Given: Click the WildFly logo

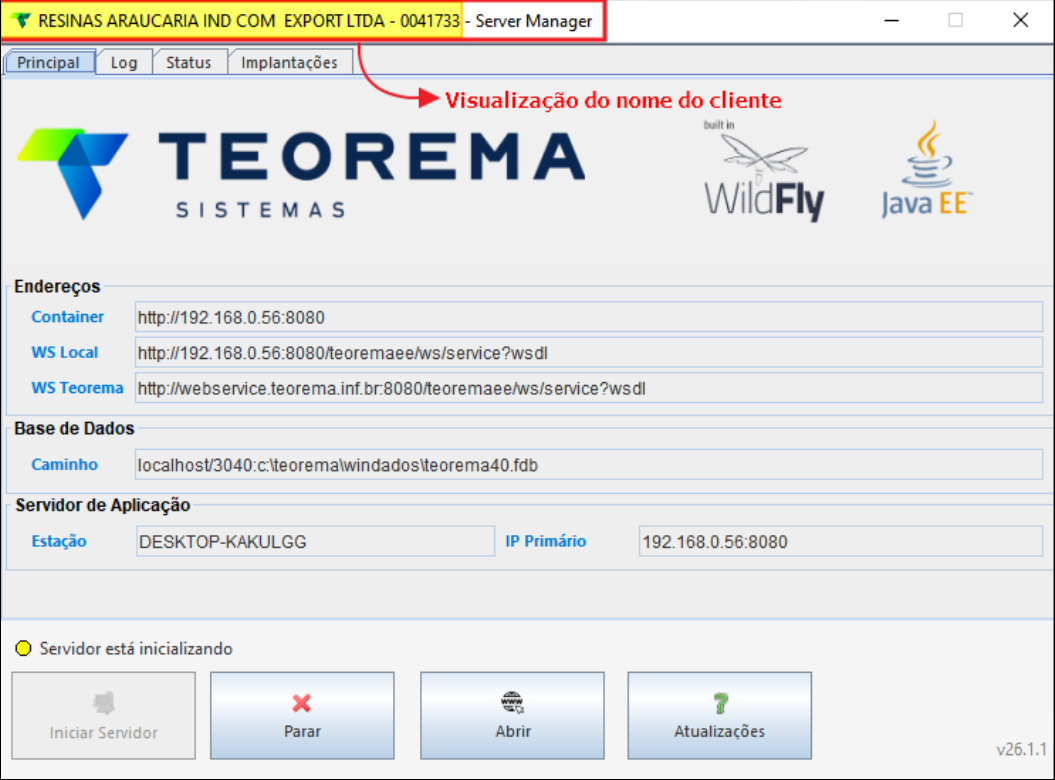Looking at the screenshot, I should pos(764,171).
